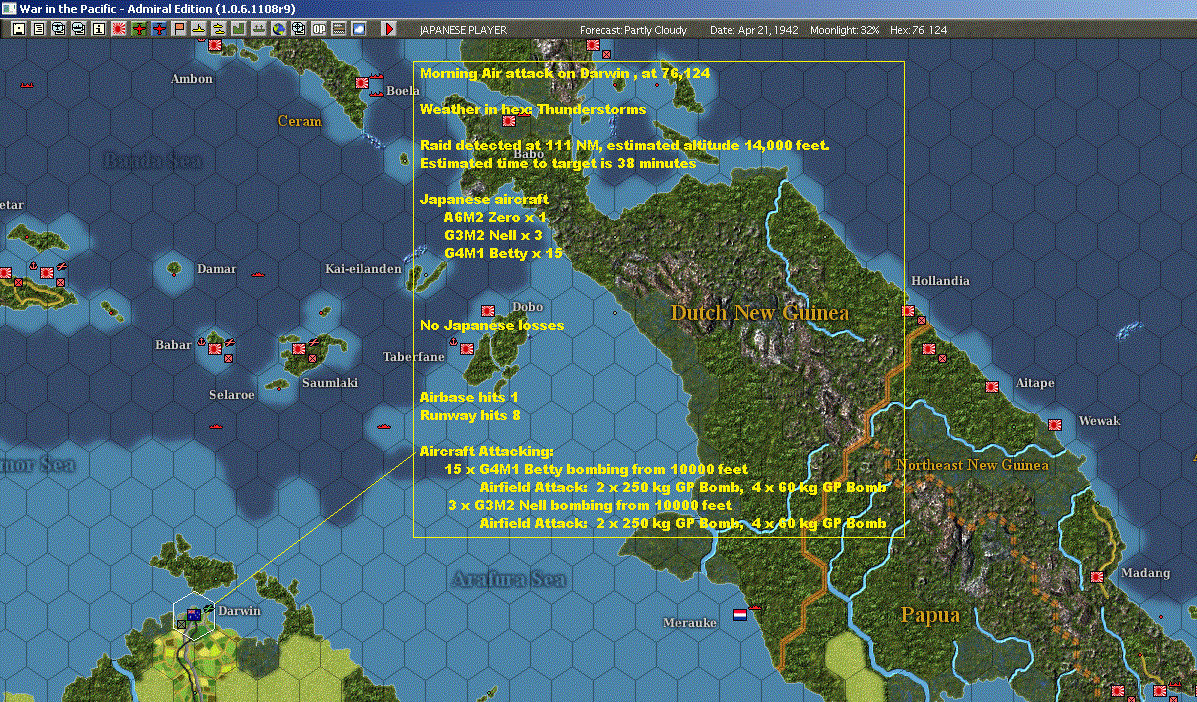Click the crosshair targeting toolbar icon

pyautogui.click(x=298, y=29)
